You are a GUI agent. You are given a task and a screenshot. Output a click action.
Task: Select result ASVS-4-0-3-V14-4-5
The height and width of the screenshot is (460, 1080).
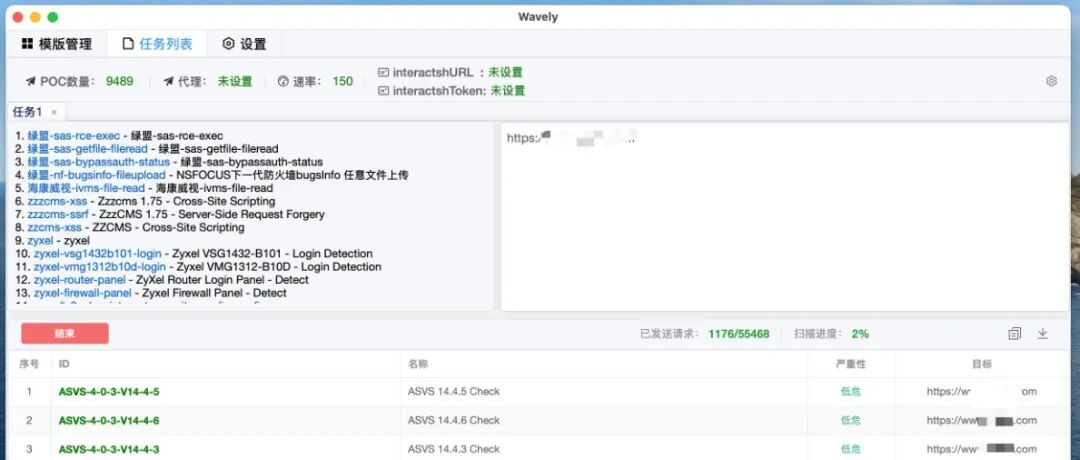click(109, 392)
